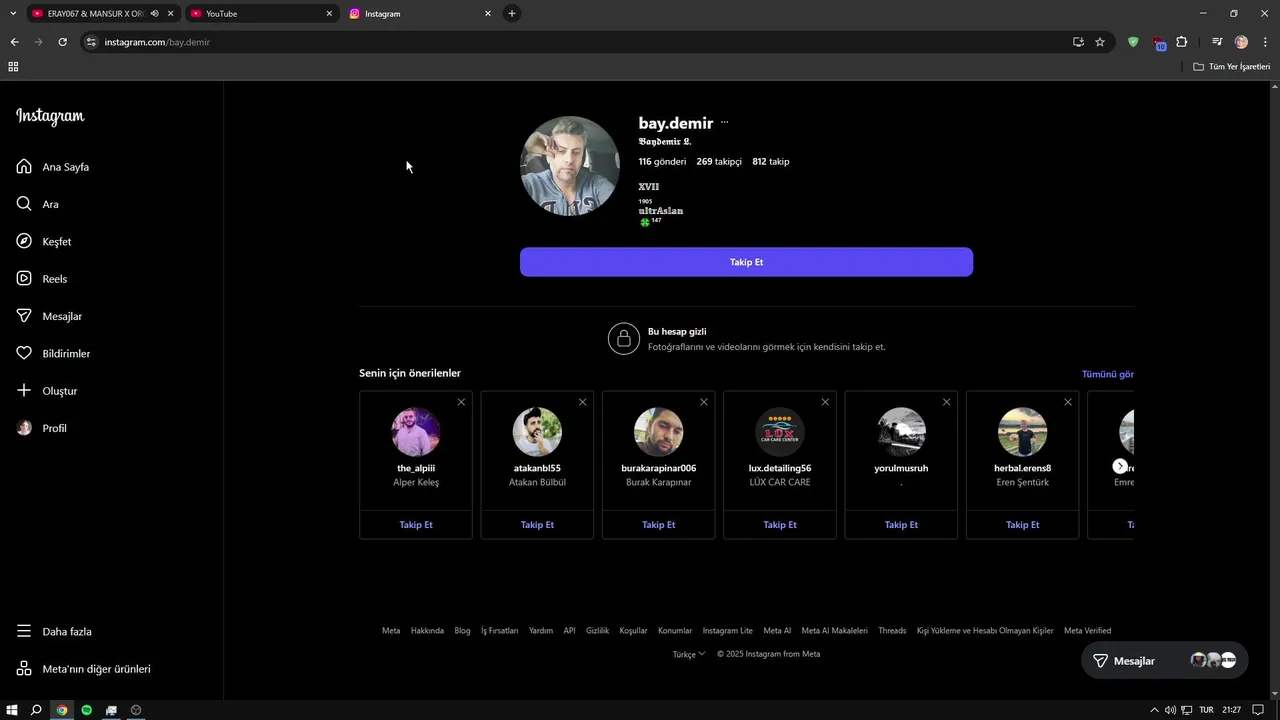Open the_alpiii profile avatar
Image resolution: width=1280 pixels, height=720 pixels.
[x=416, y=432]
